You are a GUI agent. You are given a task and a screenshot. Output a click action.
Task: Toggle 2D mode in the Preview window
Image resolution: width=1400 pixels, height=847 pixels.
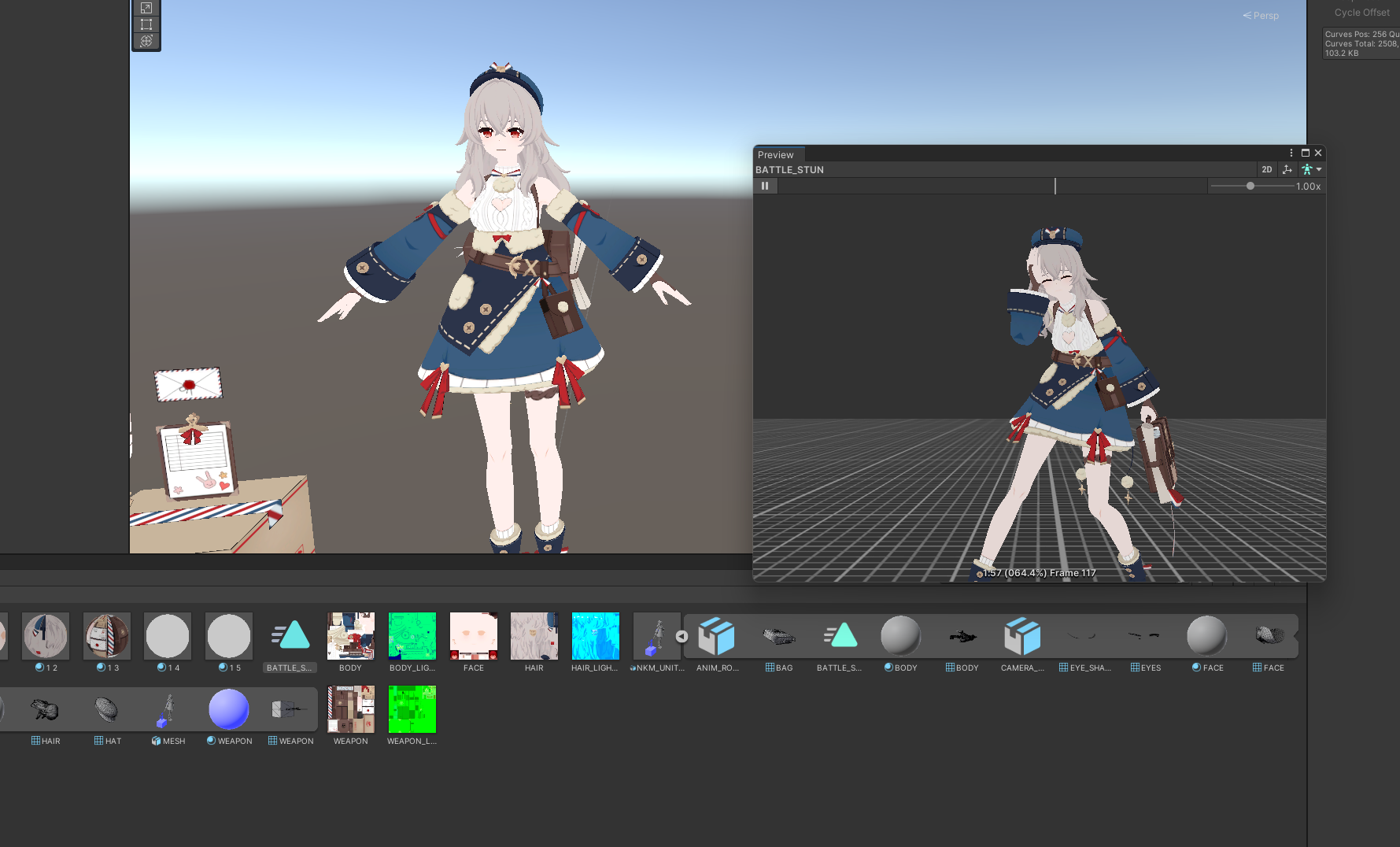point(1266,169)
